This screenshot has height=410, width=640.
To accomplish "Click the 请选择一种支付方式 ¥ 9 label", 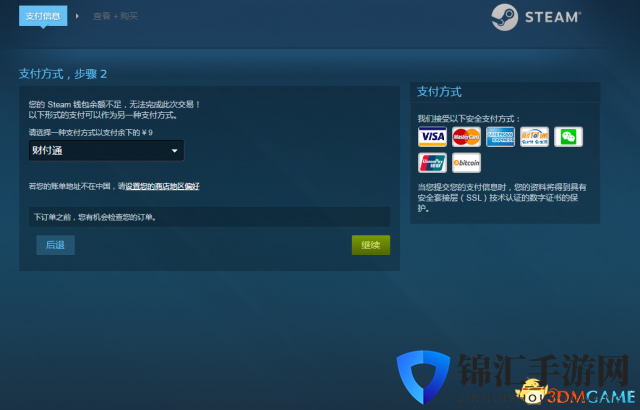I will [91, 133].
